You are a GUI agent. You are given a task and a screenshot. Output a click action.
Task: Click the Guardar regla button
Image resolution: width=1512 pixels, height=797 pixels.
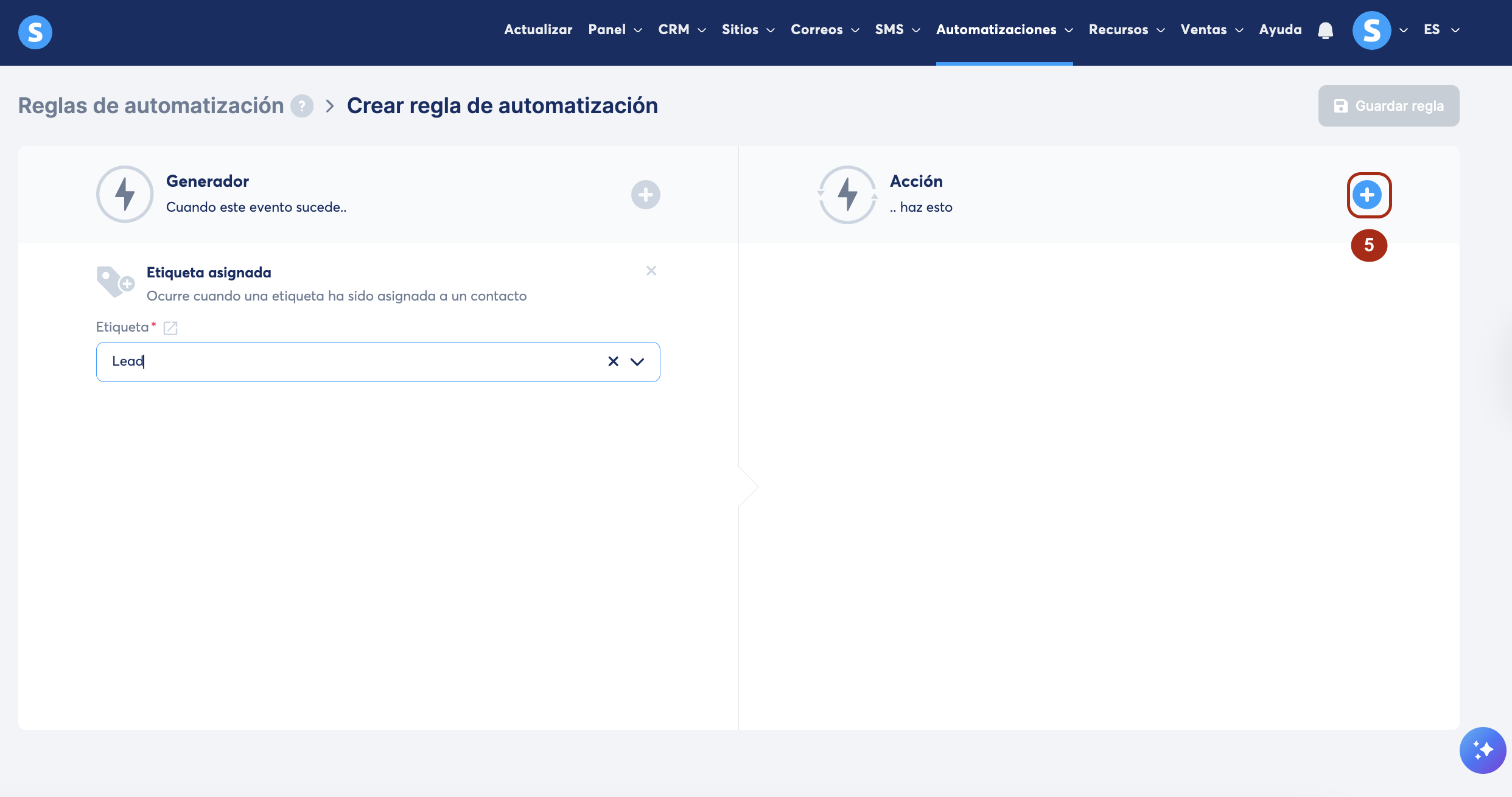coord(1388,106)
